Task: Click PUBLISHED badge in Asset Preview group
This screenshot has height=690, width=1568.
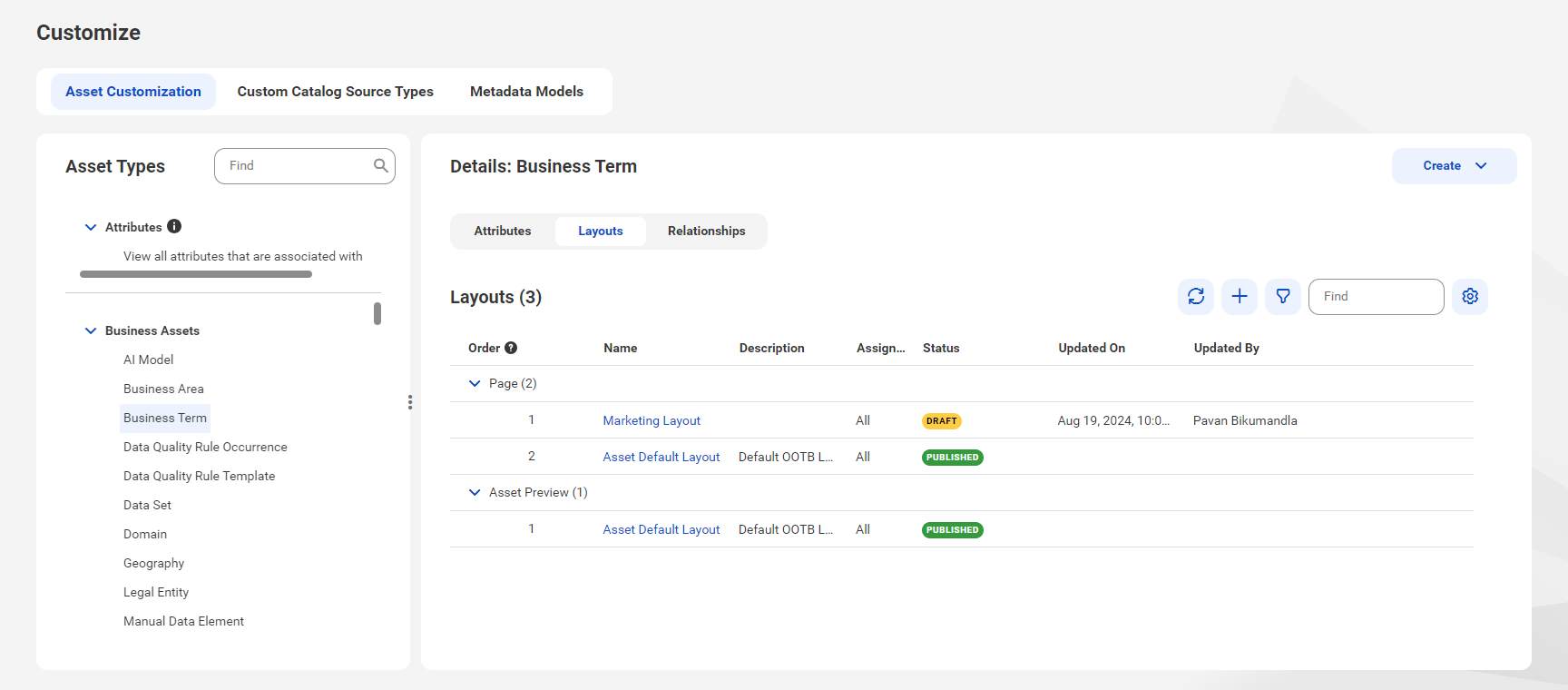Action: tap(953, 530)
